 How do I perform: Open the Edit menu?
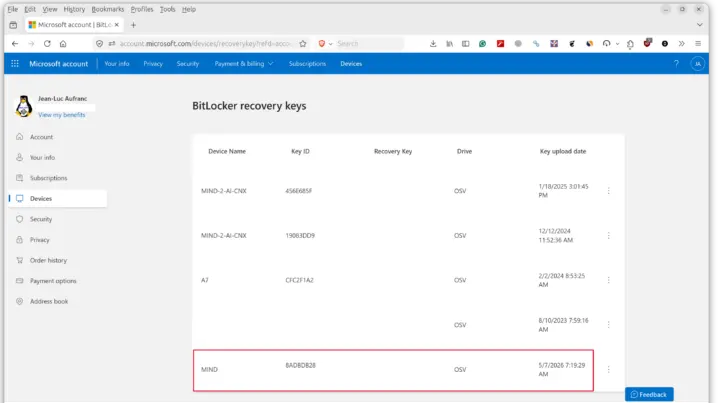coord(30,9)
